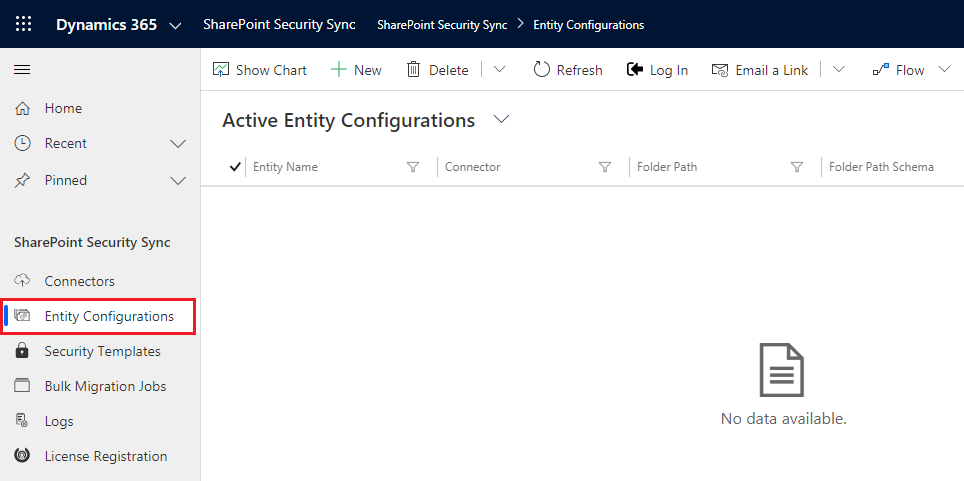The image size is (964, 481).
Task: Expand the Flow dropdown chevron
Action: coord(944,70)
